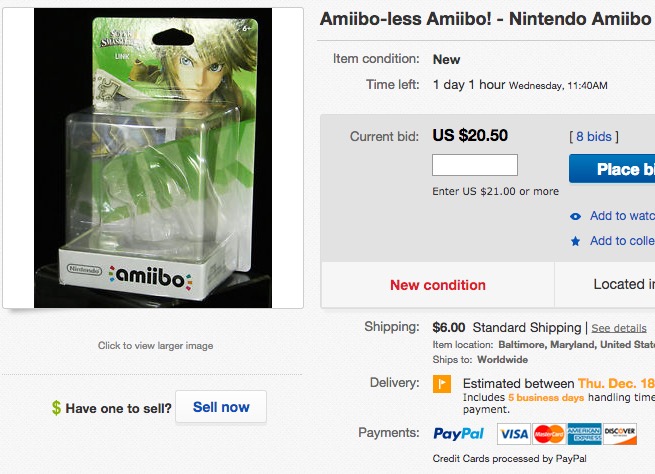Click the American Express card icon
Viewport: 655px width, 474px height.
click(584, 434)
